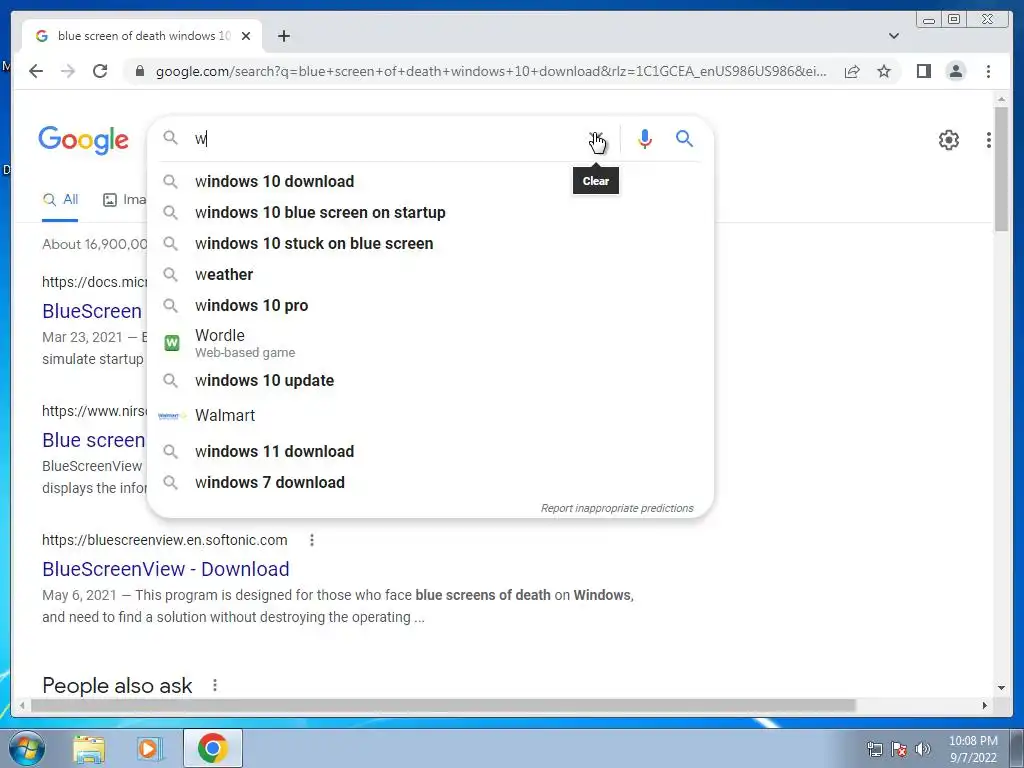Choose the Wordle web-based game suggestion
Viewport: 1024px width, 768px height.
431,343
